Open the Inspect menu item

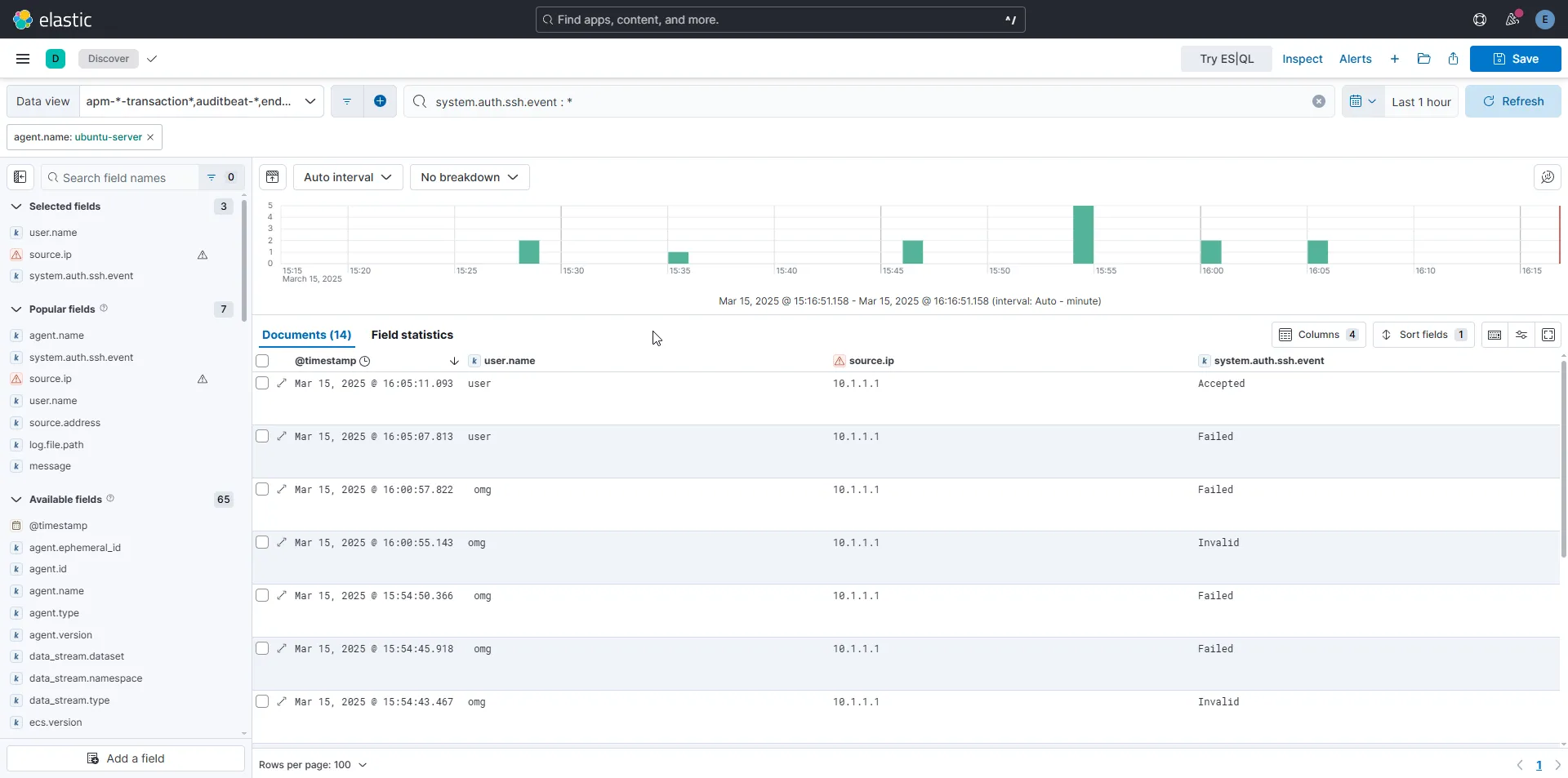(x=1302, y=59)
